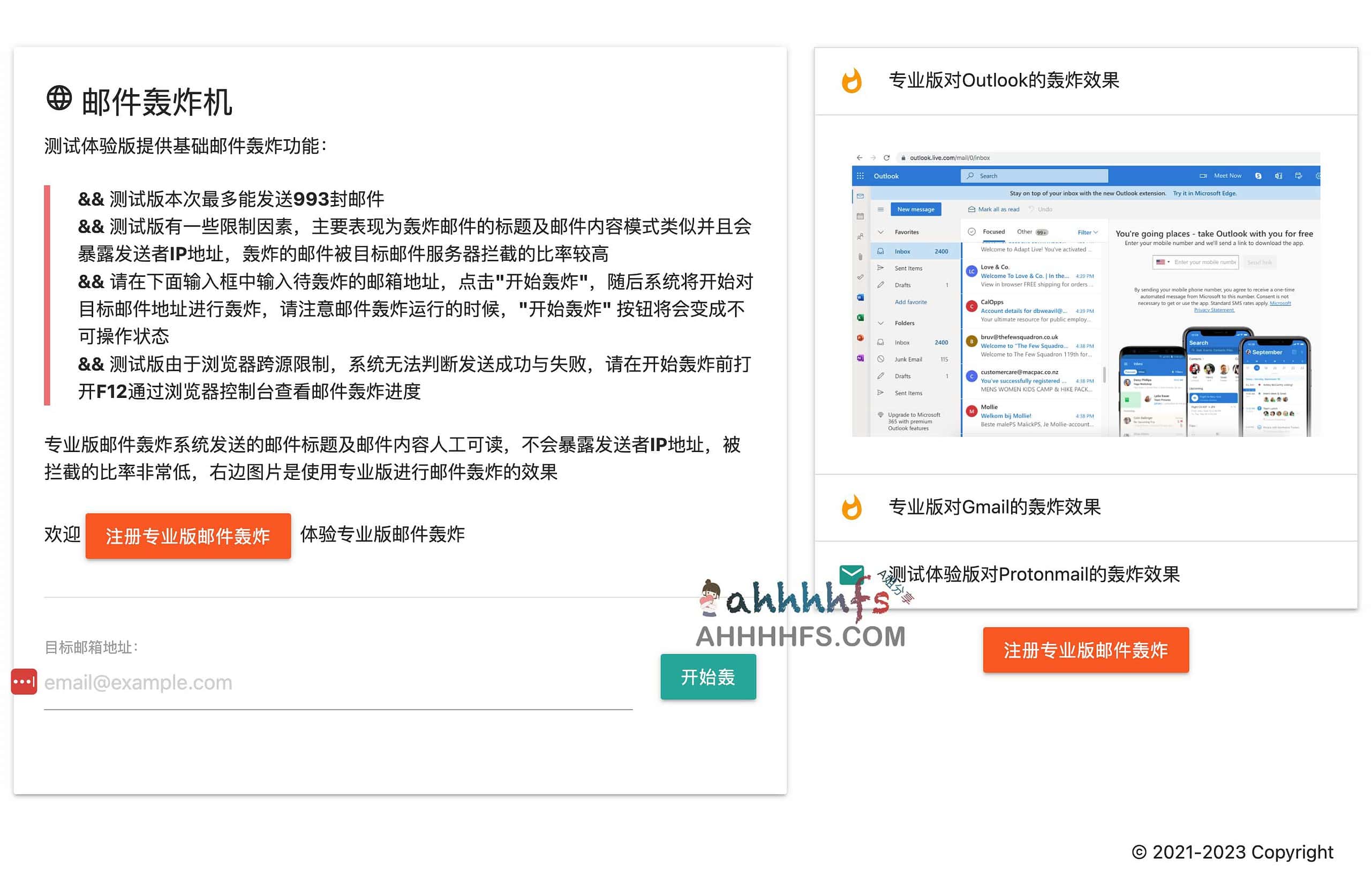Collapse the Favorites section
The height and width of the screenshot is (896, 1371).
pos(882,232)
